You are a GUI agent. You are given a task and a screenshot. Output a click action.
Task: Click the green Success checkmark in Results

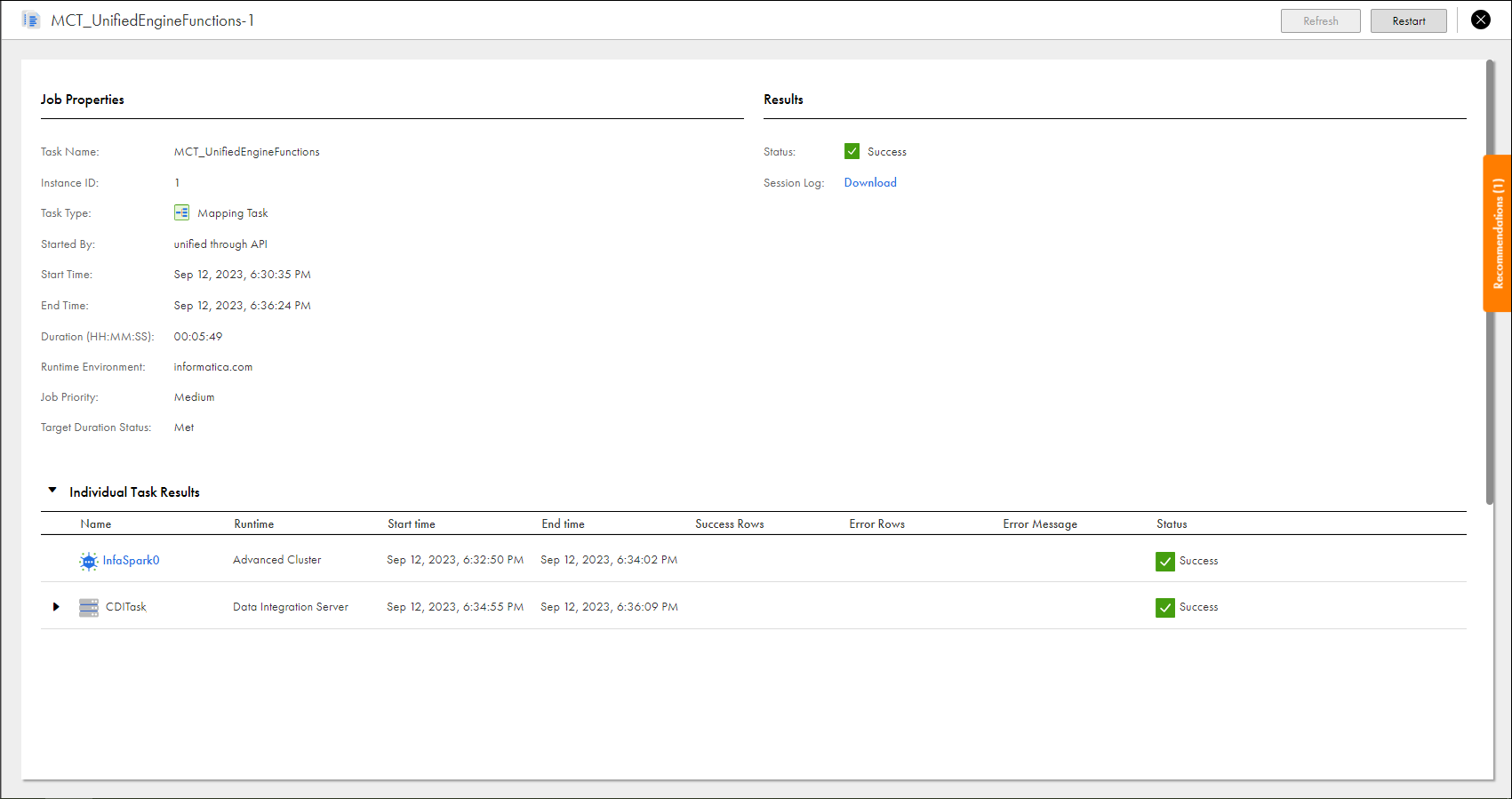852,151
